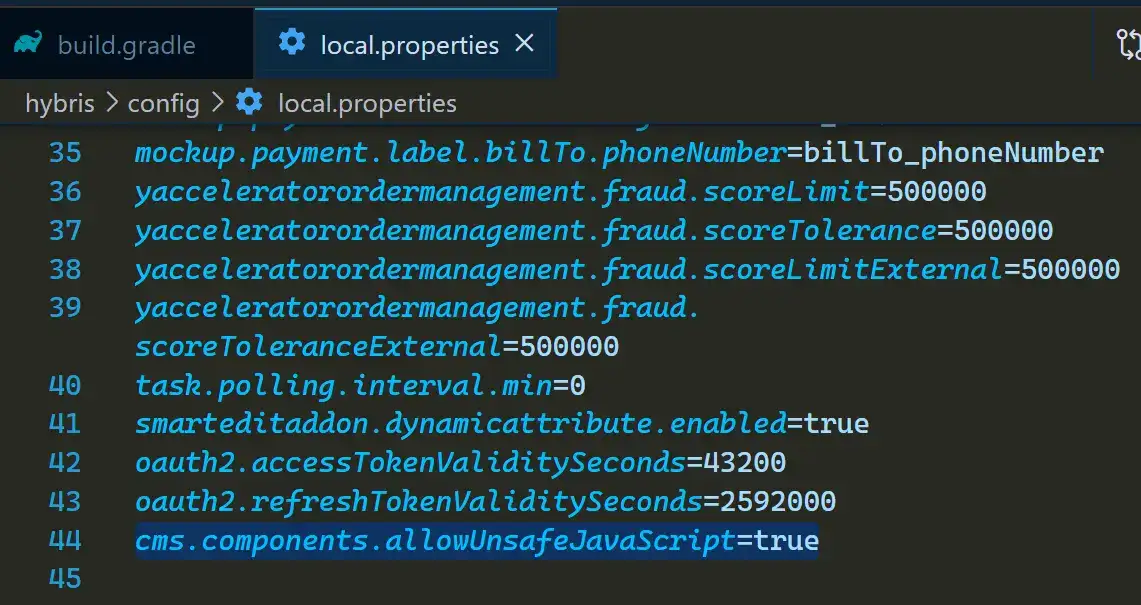Click line number 40 in the gutter
This screenshot has height=605, width=1141.
pos(65,385)
